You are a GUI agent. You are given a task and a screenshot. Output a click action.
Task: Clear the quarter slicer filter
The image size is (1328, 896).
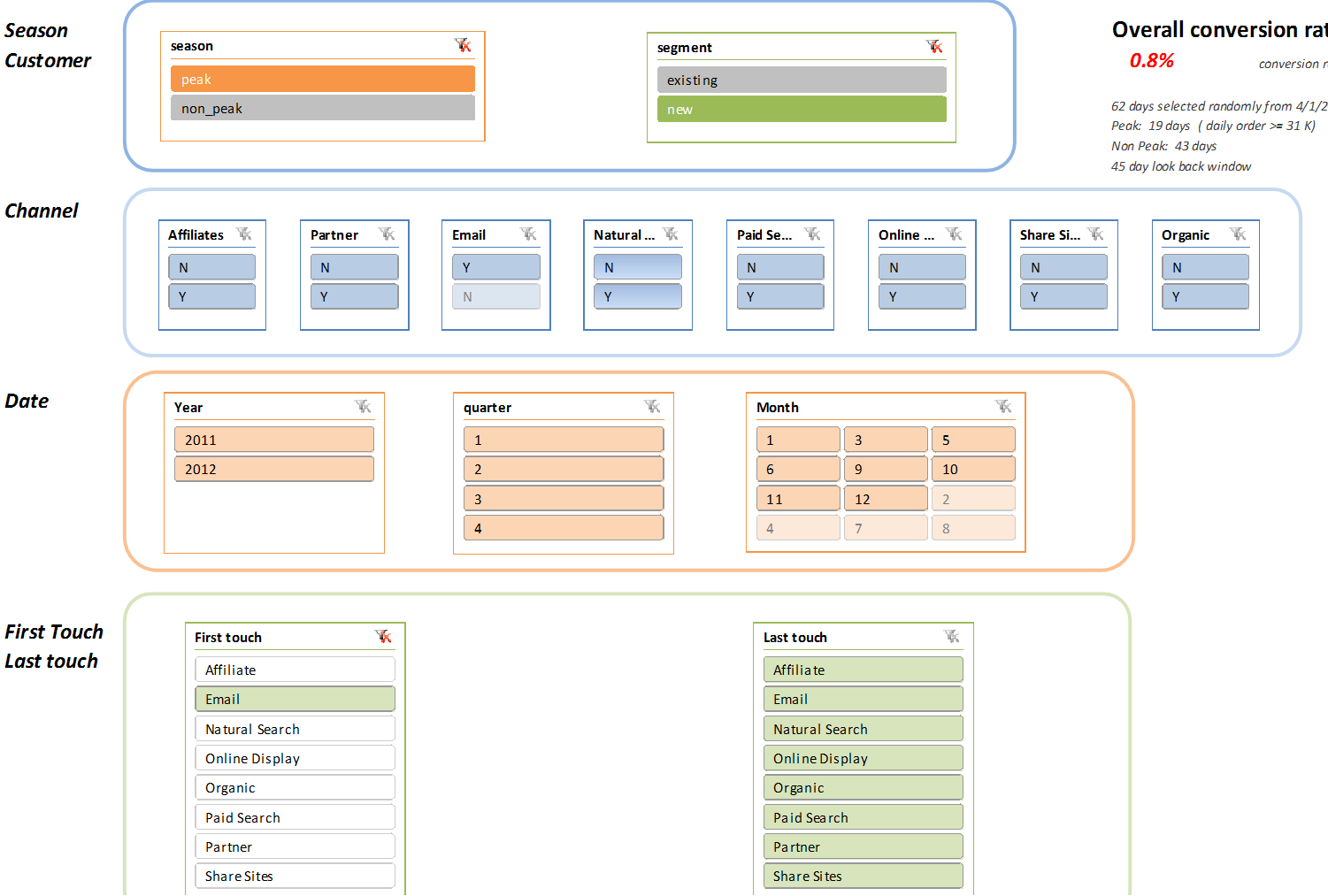[x=652, y=407]
